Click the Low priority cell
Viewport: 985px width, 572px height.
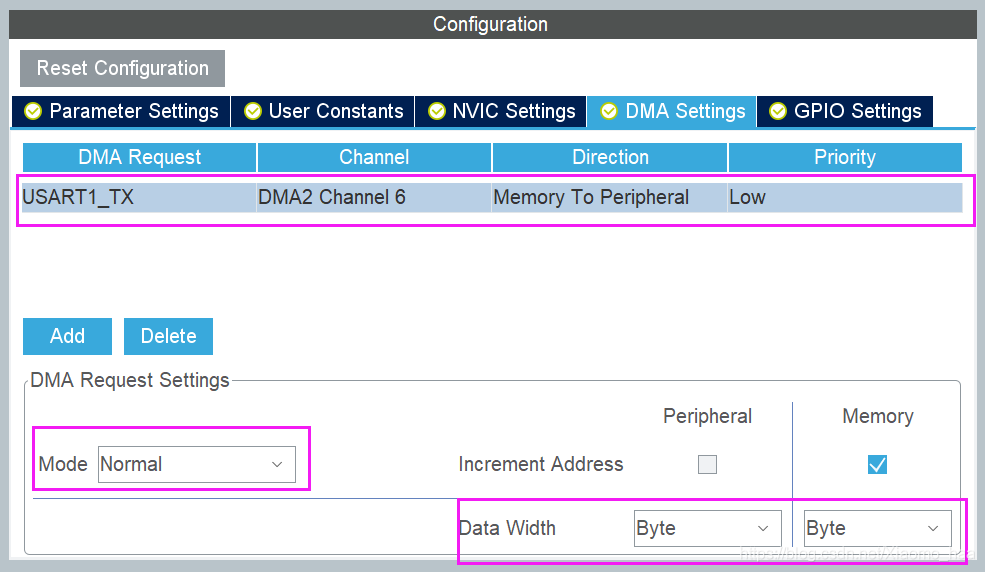click(845, 197)
